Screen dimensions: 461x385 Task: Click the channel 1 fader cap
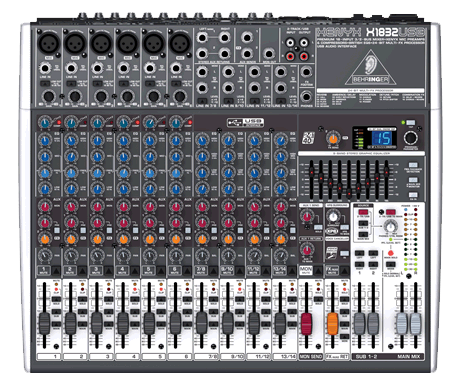[44, 323]
